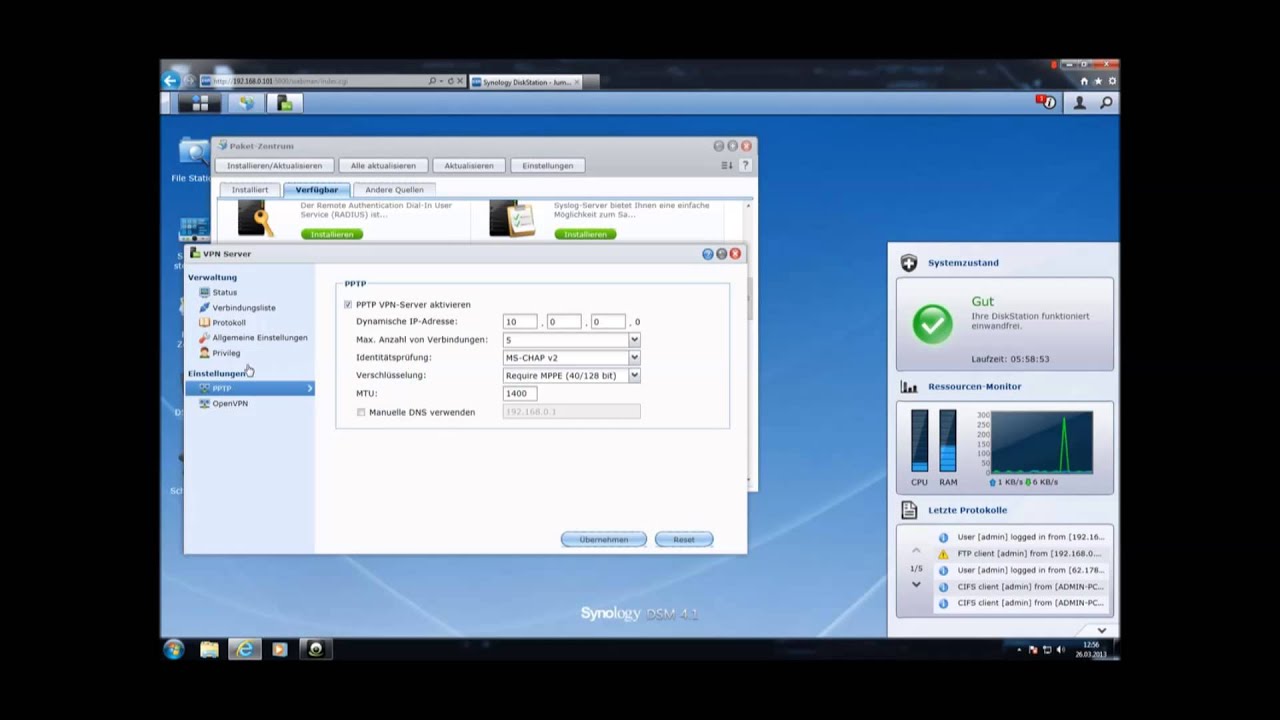Enable Manuelle DNS verwenden checkbox
Viewport: 1280px width, 720px height.
tap(361, 412)
